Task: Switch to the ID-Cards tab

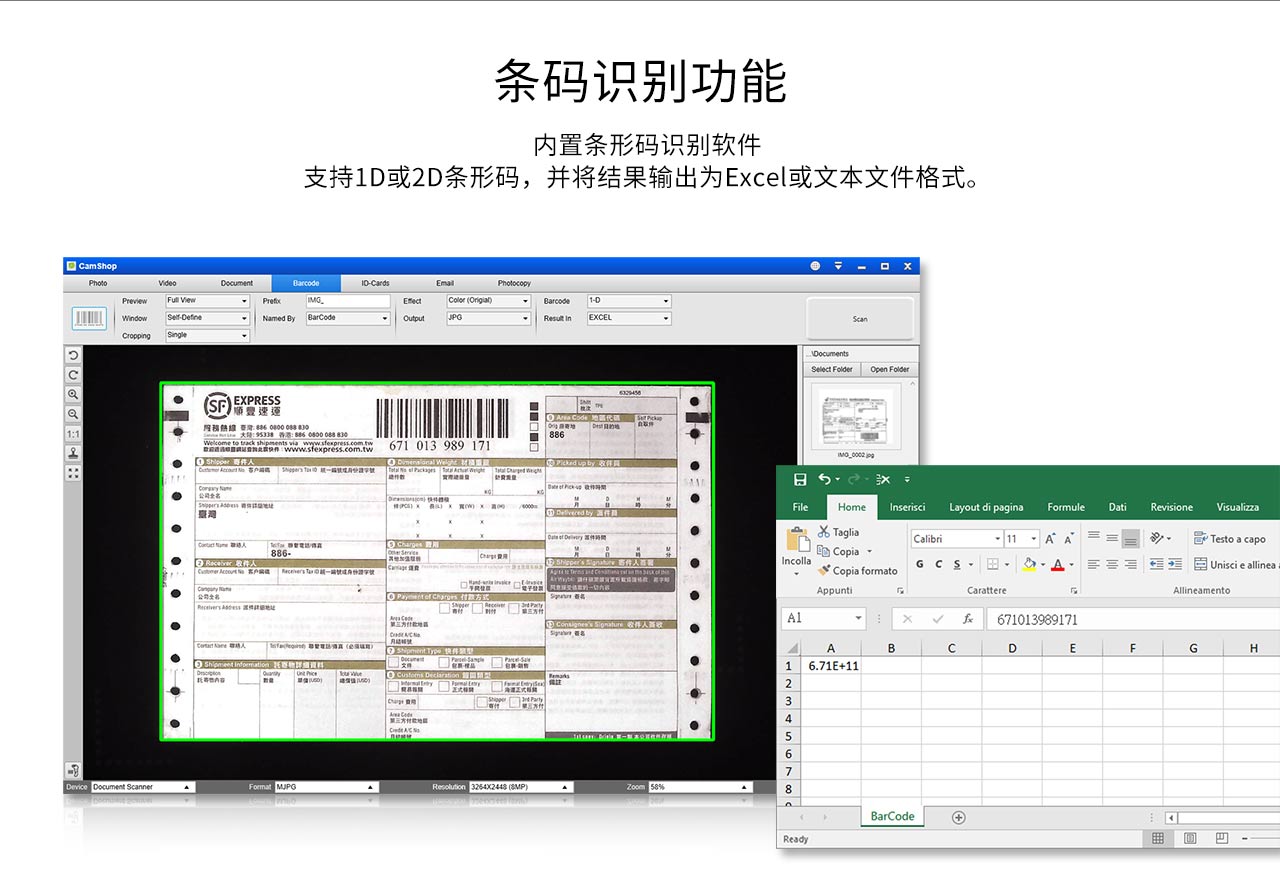Action: tap(375, 283)
